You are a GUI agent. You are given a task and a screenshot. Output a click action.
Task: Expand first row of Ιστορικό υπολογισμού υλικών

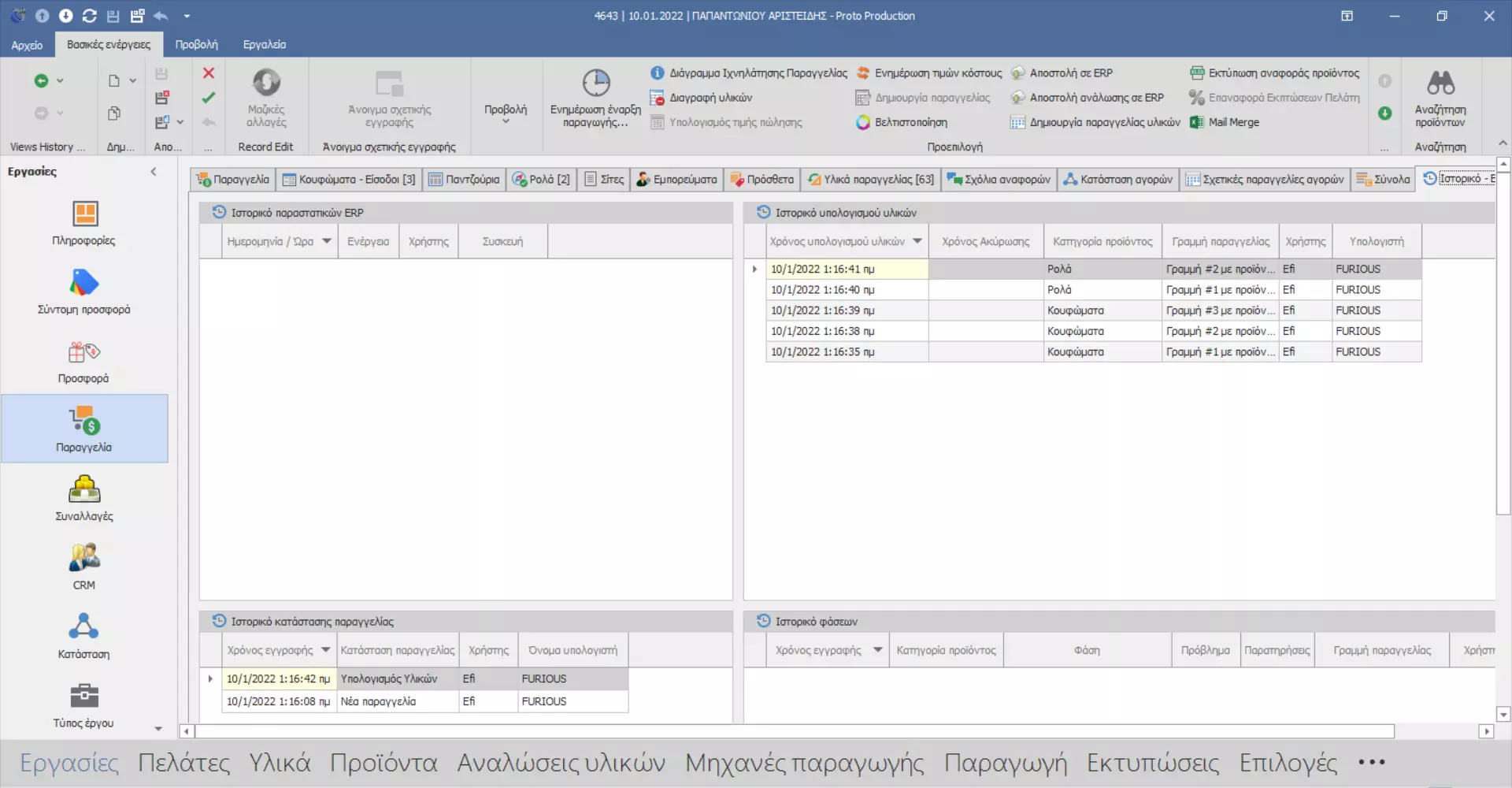[754, 269]
